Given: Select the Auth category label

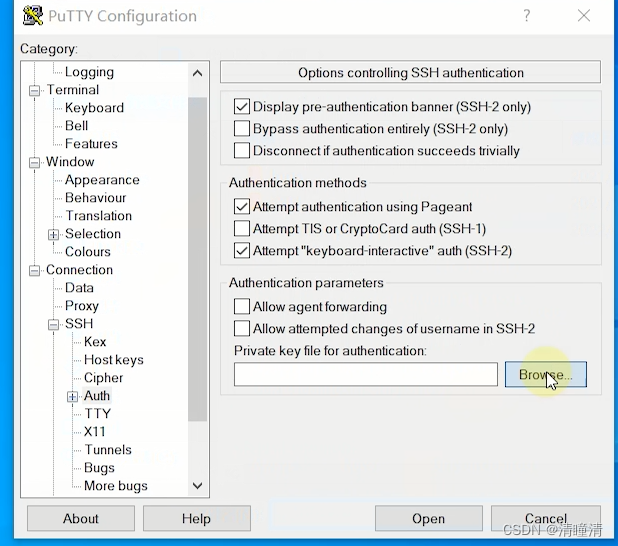Looking at the screenshot, I should click(x=97, y=396).
